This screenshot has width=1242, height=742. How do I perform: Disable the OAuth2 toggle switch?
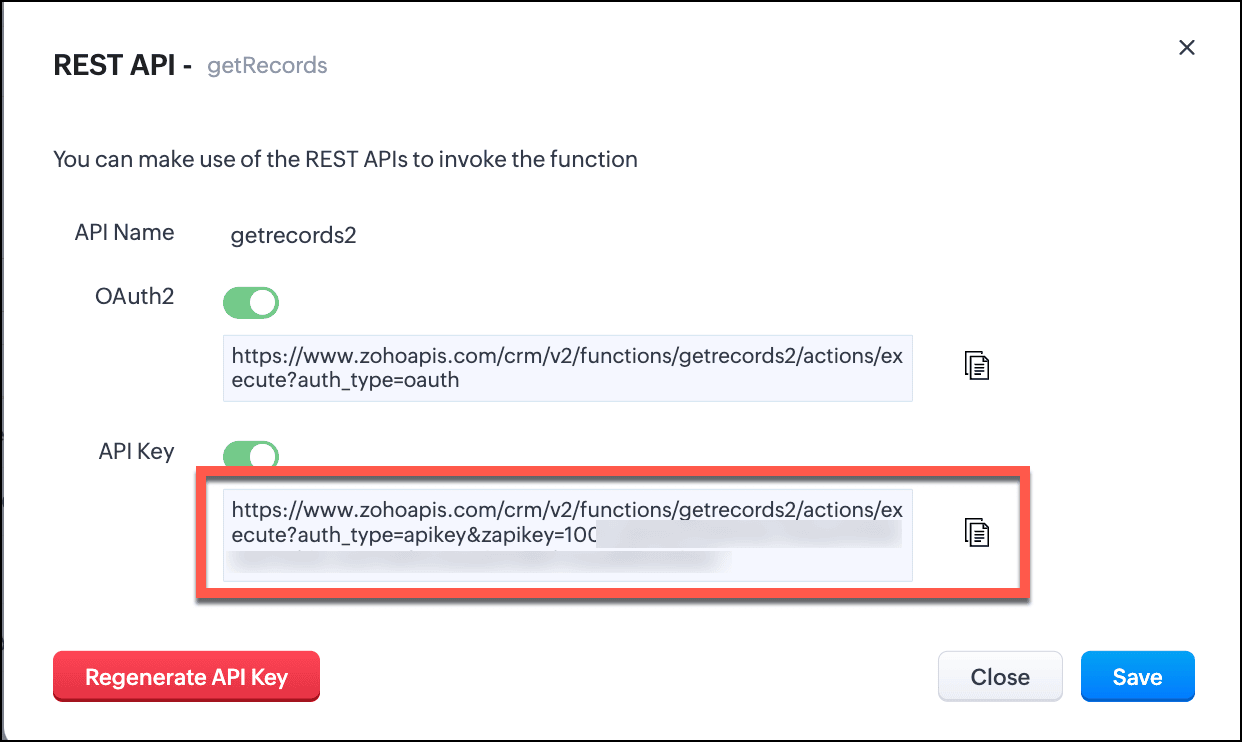click(x=251, y=302)
